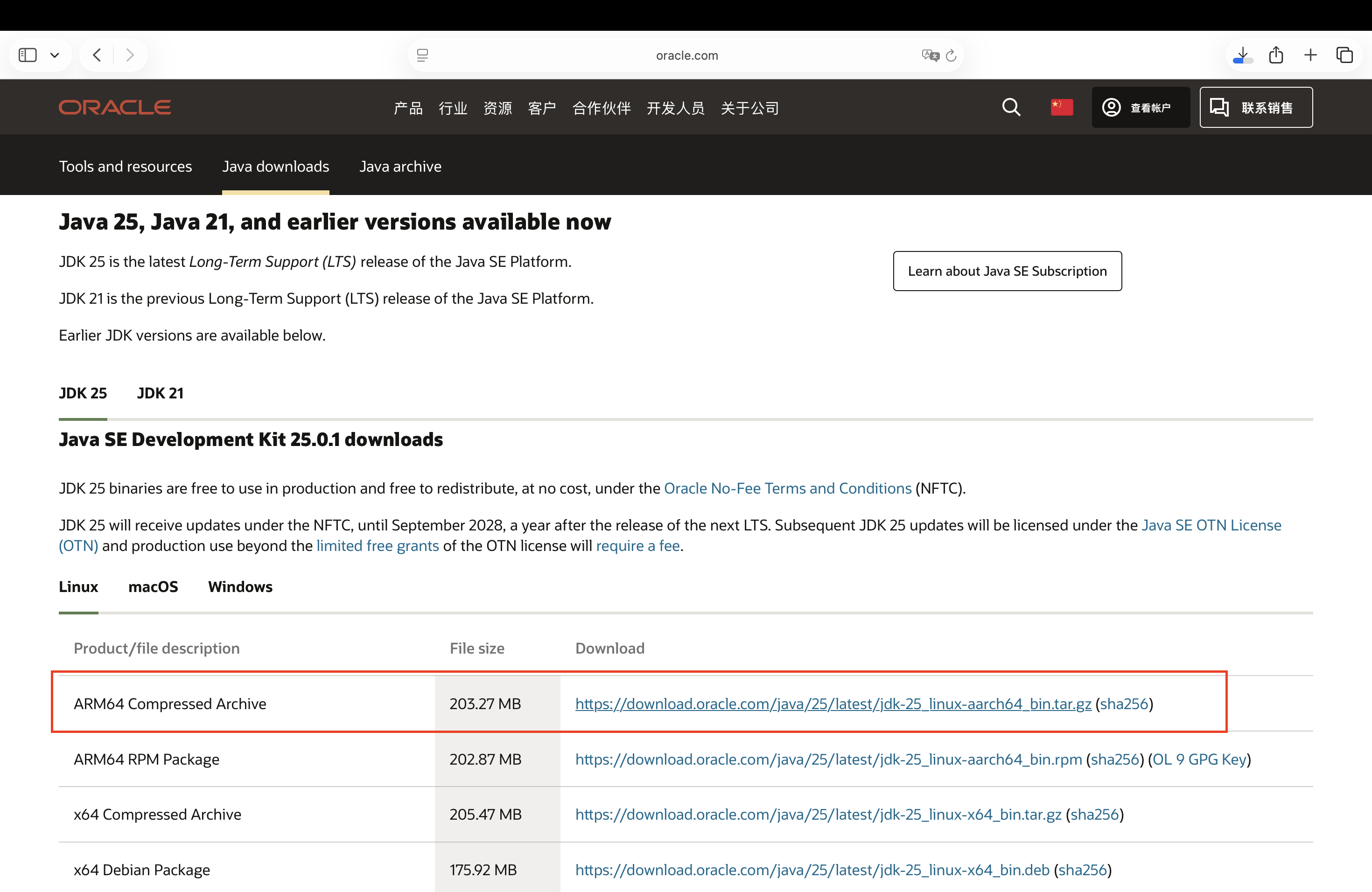Click the page reader icon in address bar

(x=422, y=56)
